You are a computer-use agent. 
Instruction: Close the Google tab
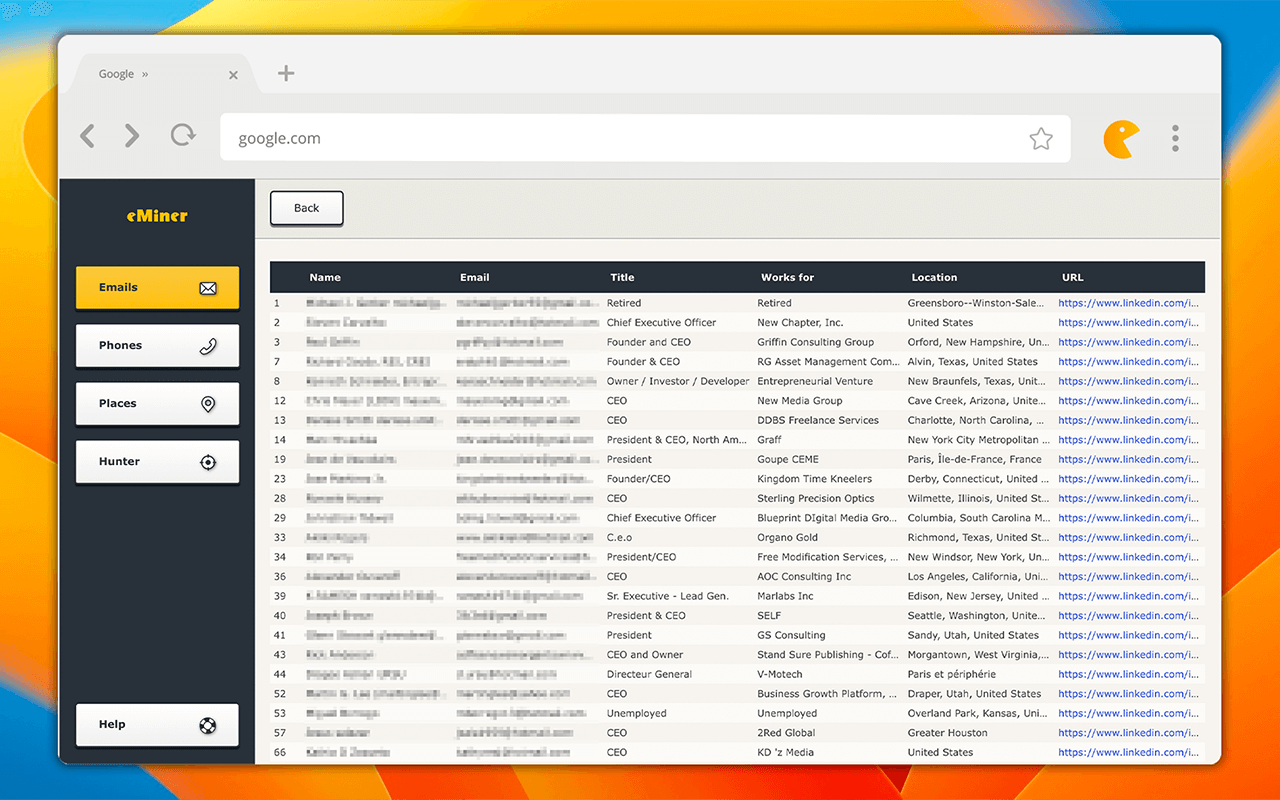tap(233, 75)
